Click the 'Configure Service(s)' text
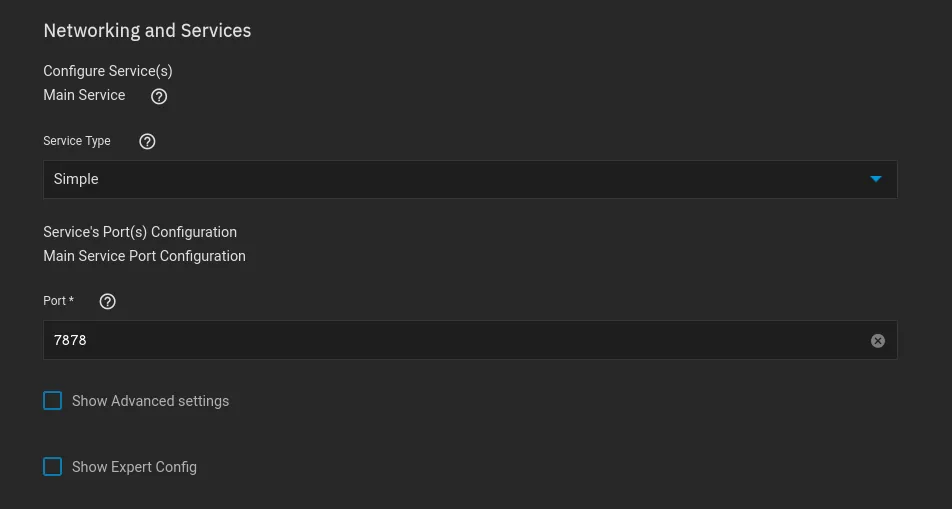Viewport: 952px width, 509px height. coord(108,71)
